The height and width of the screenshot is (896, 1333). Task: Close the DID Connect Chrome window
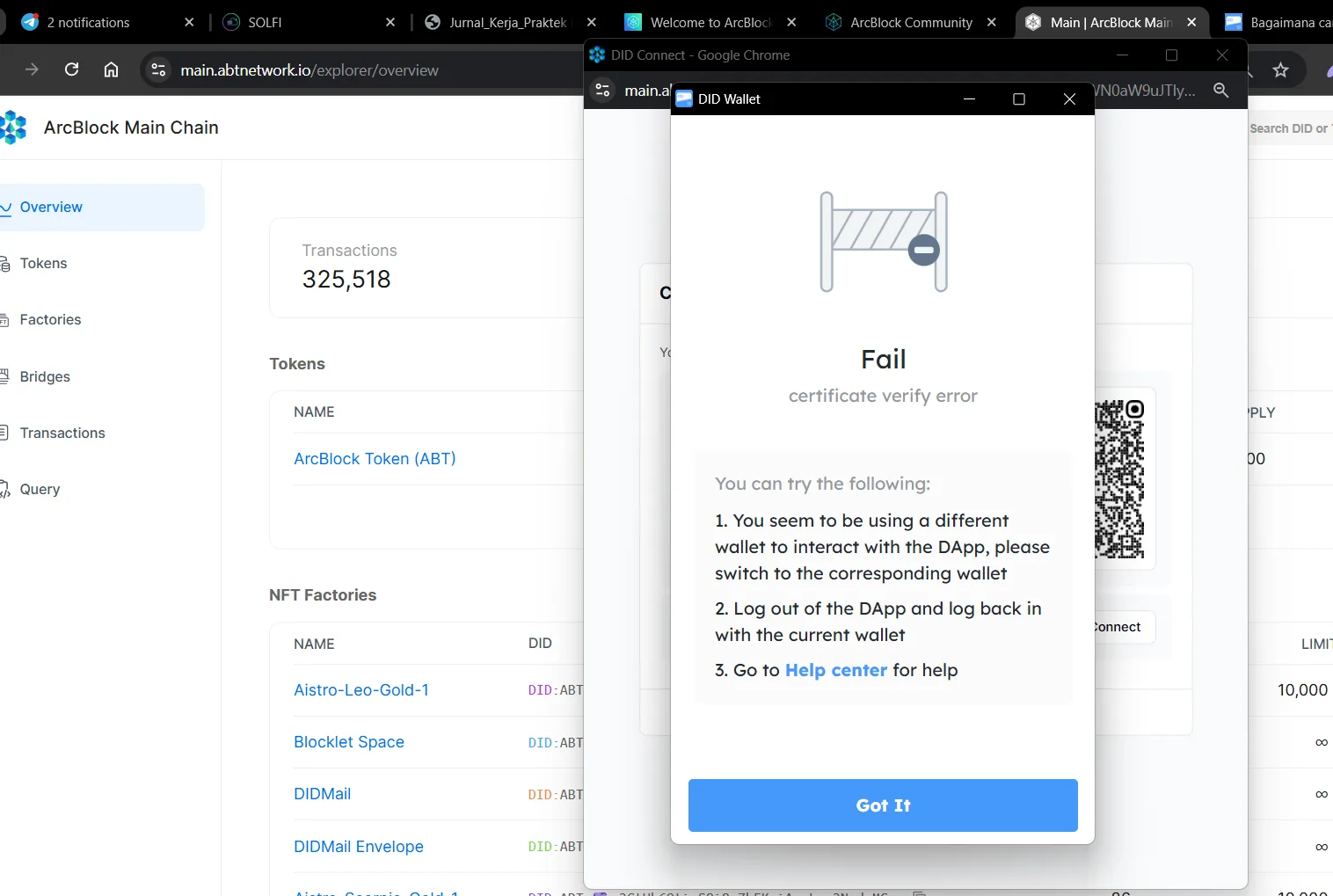(x=1222, y=55)
